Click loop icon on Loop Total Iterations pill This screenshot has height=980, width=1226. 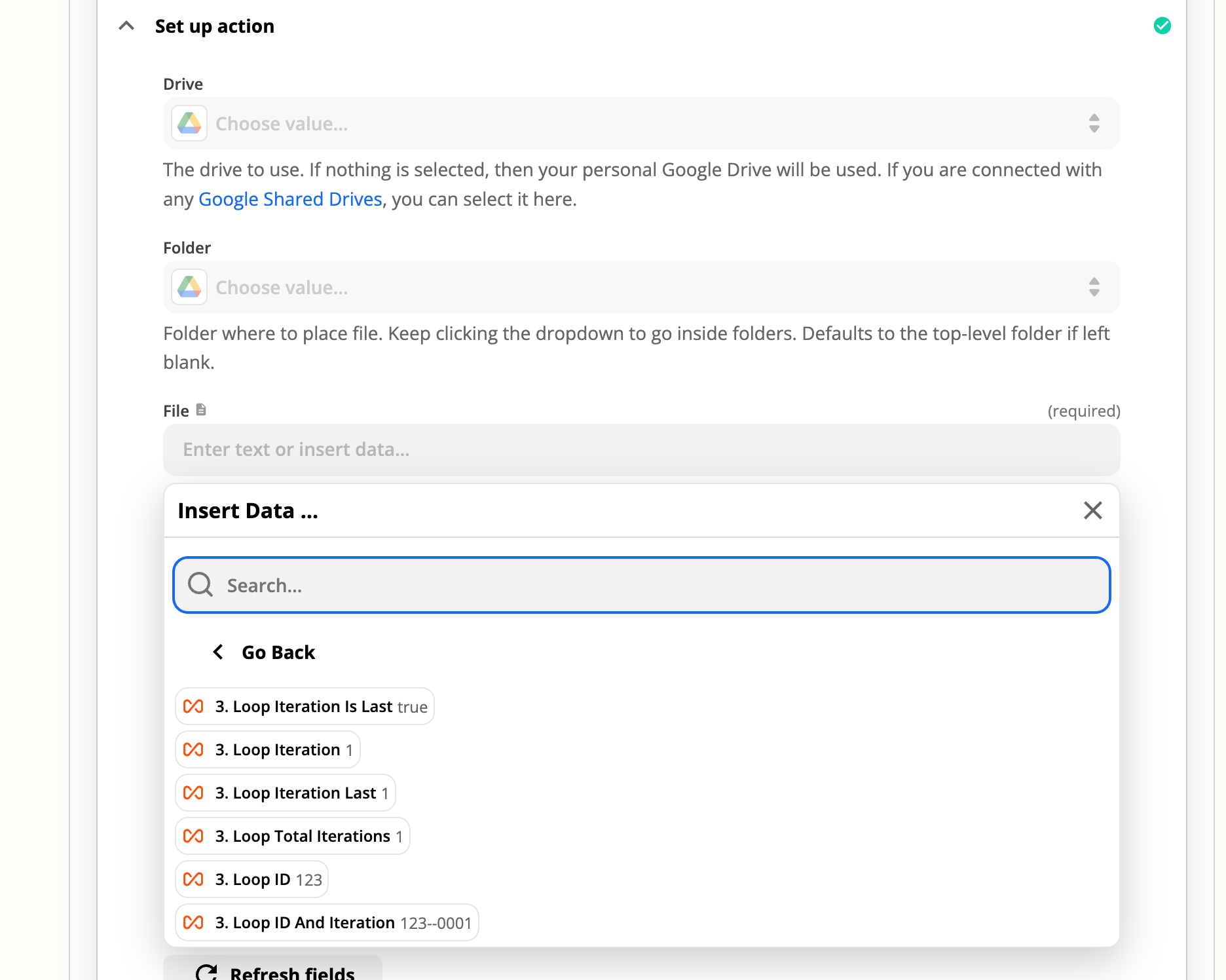[193, 836]
